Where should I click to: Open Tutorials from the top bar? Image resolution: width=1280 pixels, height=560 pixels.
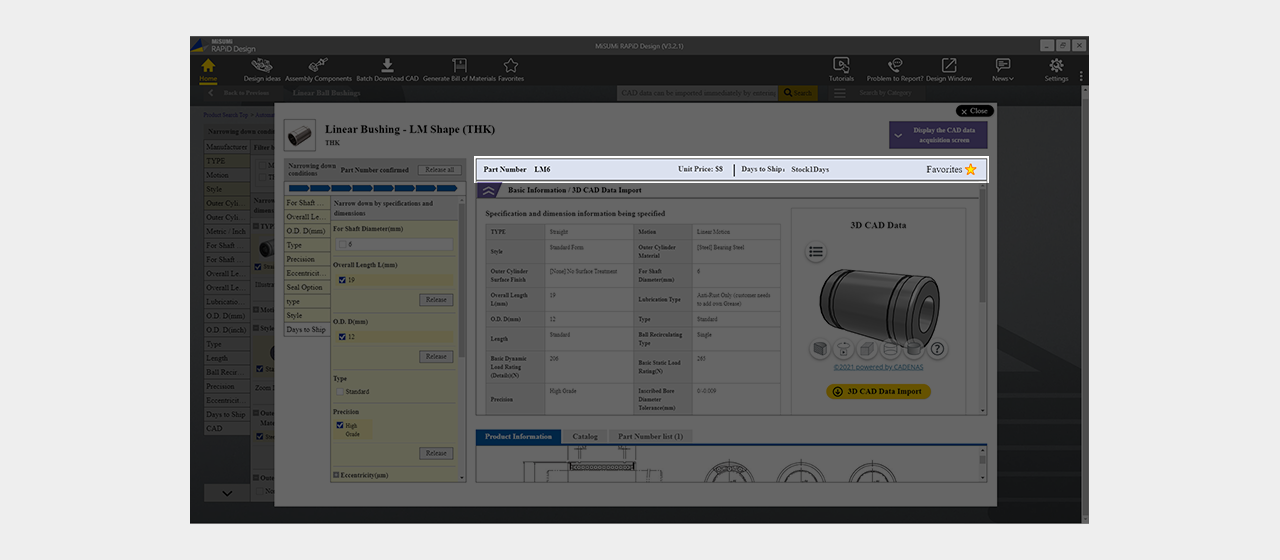pos(841,70)
